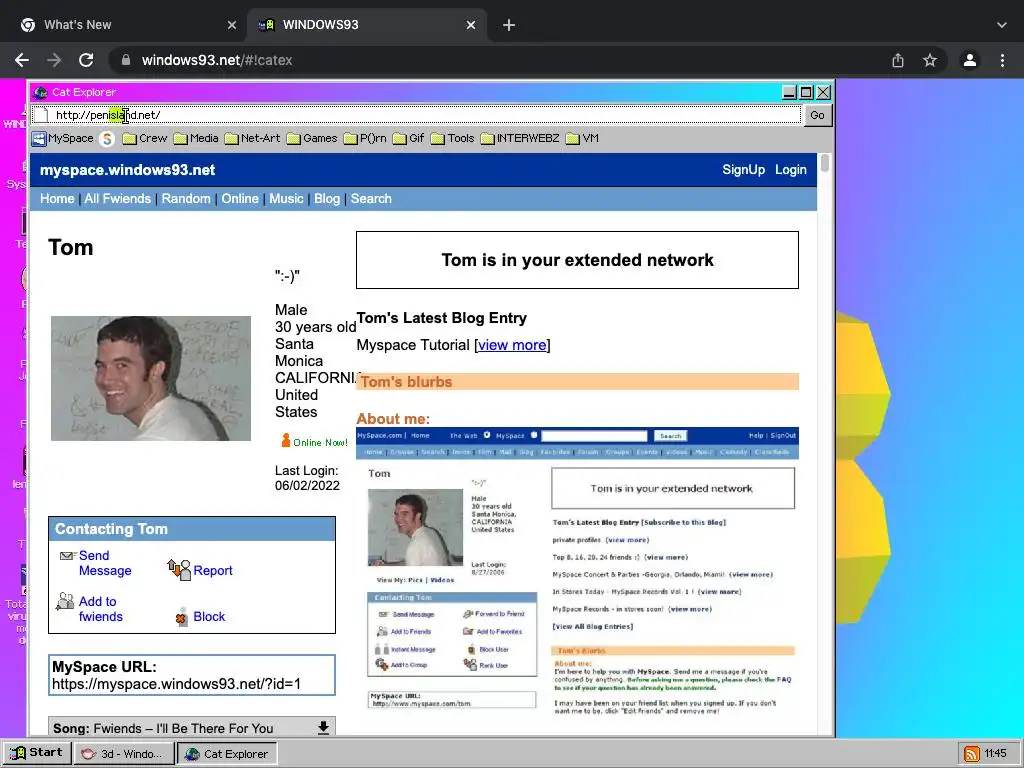Reload the windows93.net page
The width and height of the screenshot is (1024, 768).
coord(86,60)
